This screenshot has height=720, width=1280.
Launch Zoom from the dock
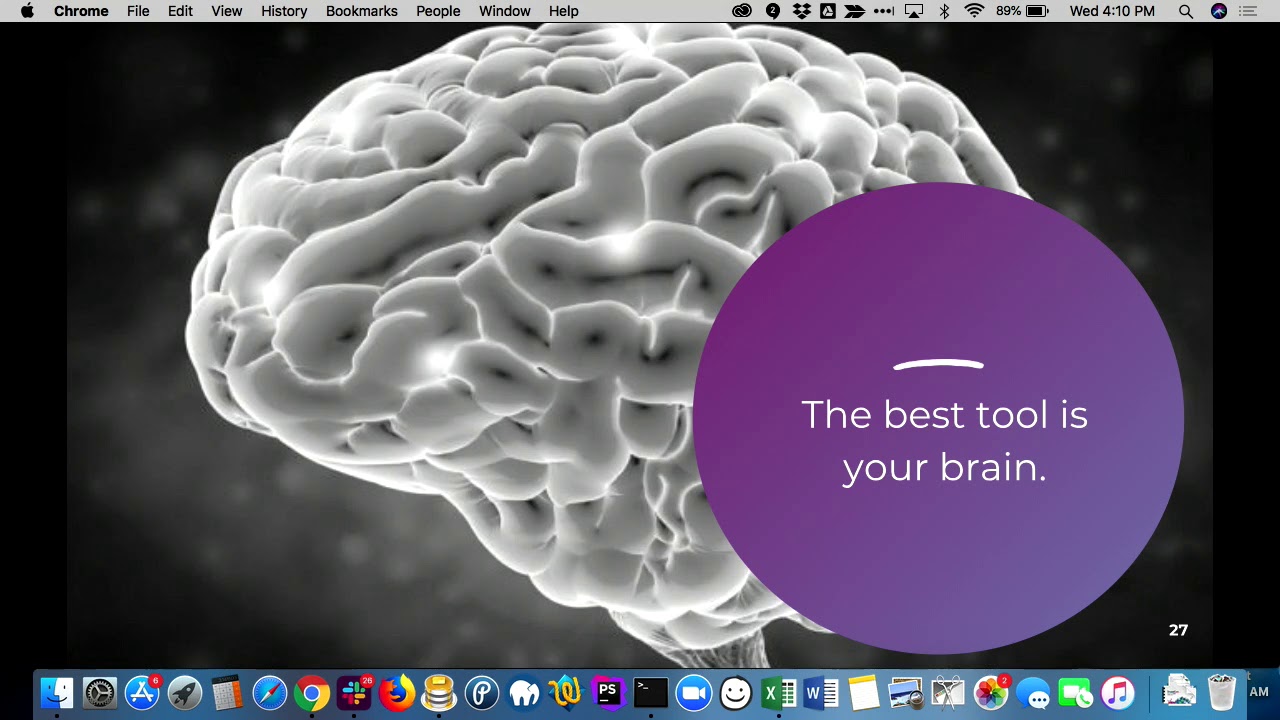(x=693, y=692)
